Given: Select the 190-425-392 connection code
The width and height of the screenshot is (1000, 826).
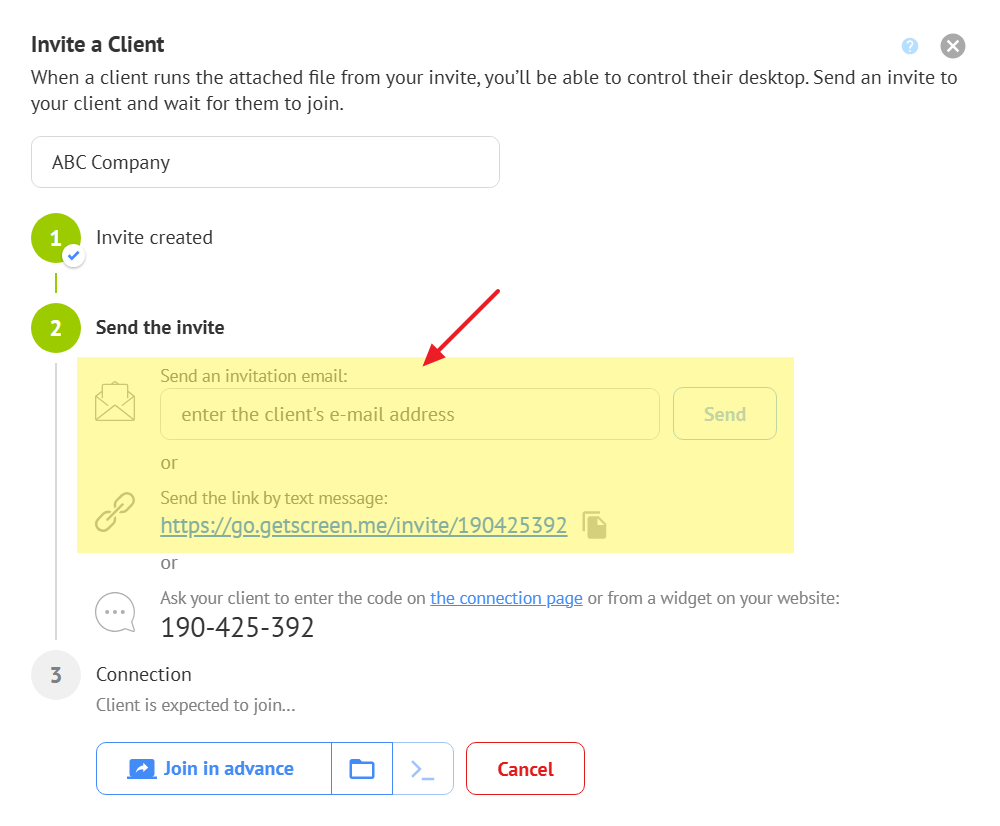Looking at the screenshot, I should [x=238, y=628].
